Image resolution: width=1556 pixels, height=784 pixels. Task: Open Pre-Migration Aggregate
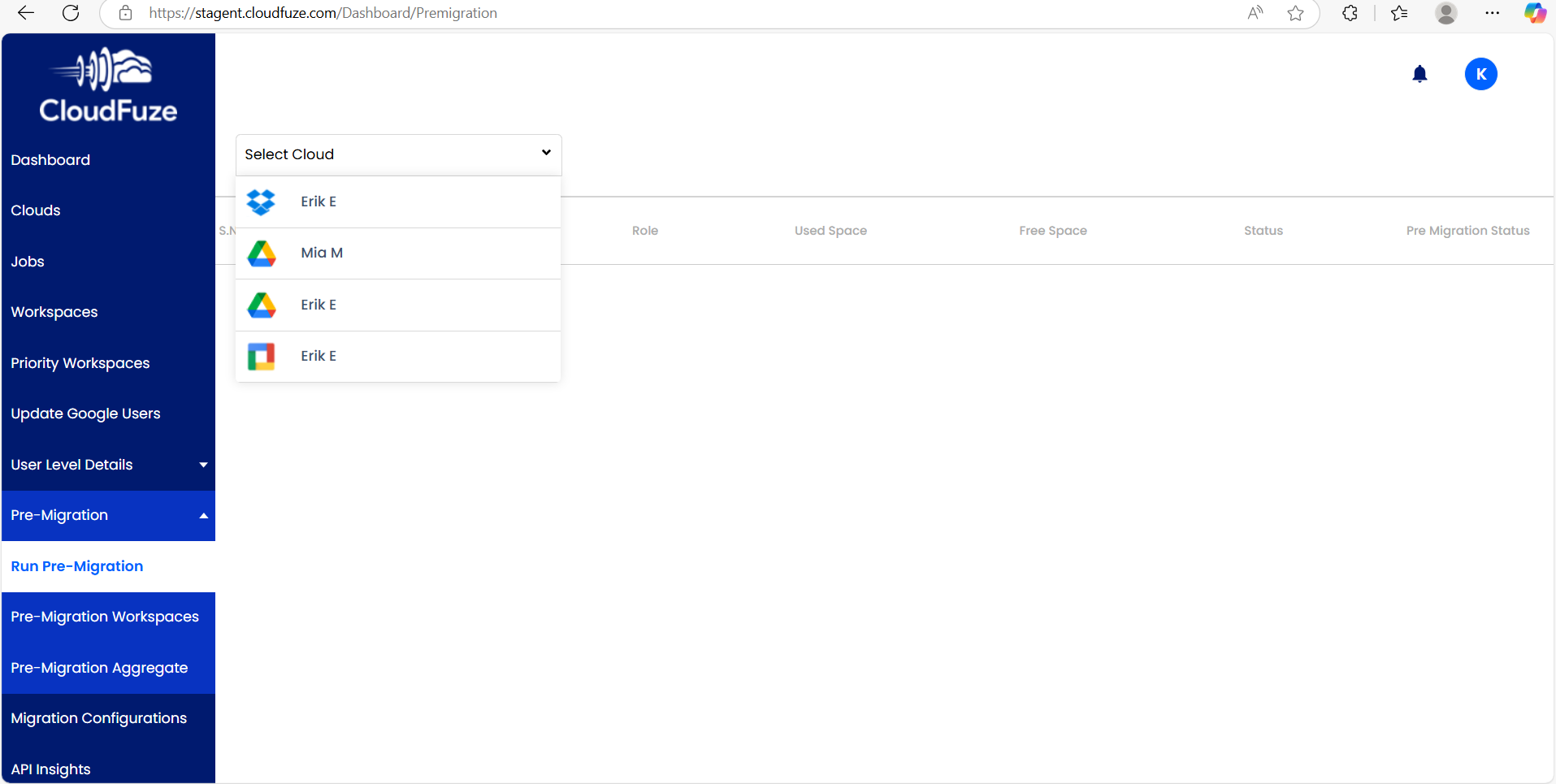(x=99, y=669)
